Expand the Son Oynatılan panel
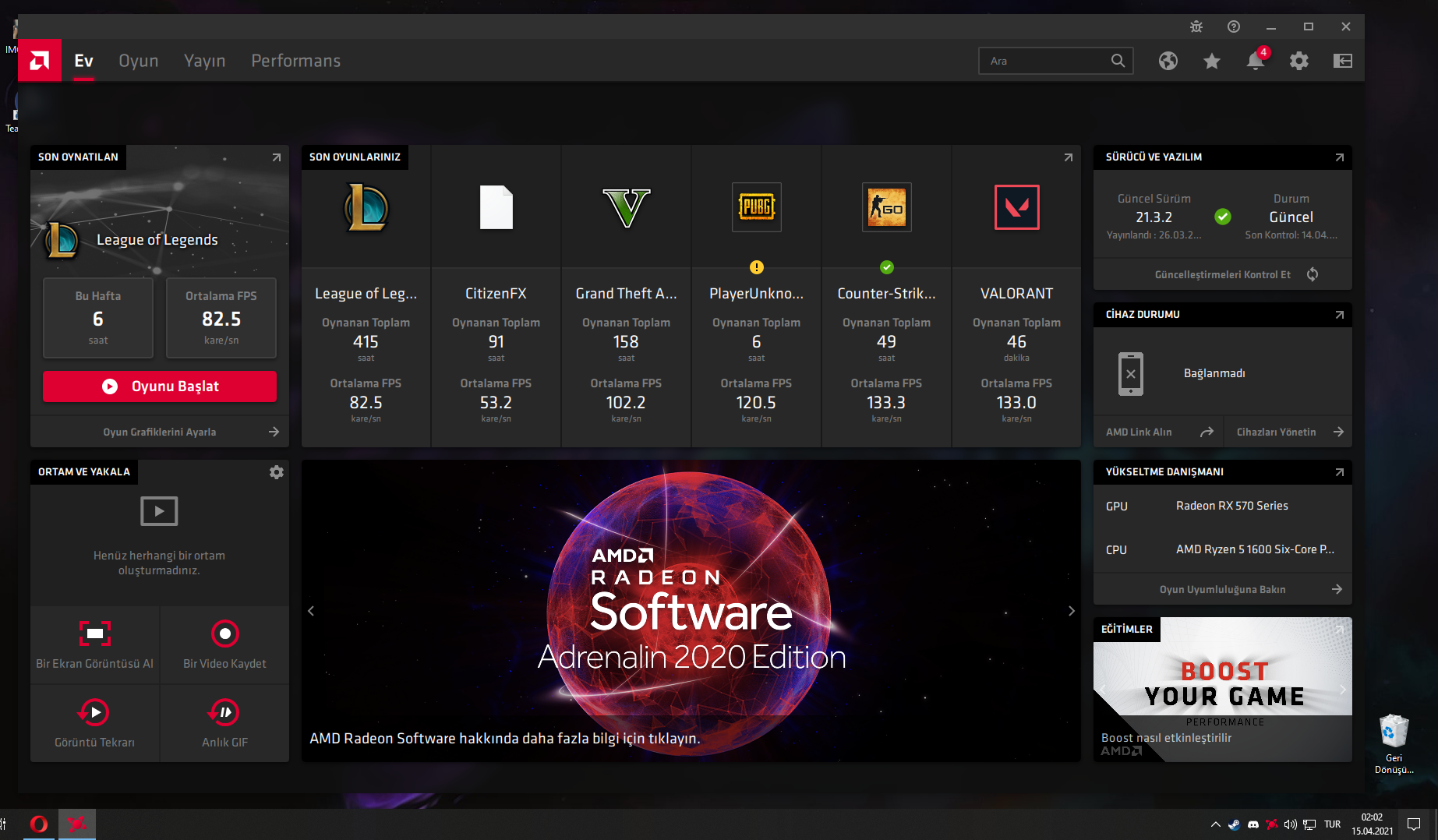Image resolution: width=1438 pixels, height=840 pixels. 277,157
